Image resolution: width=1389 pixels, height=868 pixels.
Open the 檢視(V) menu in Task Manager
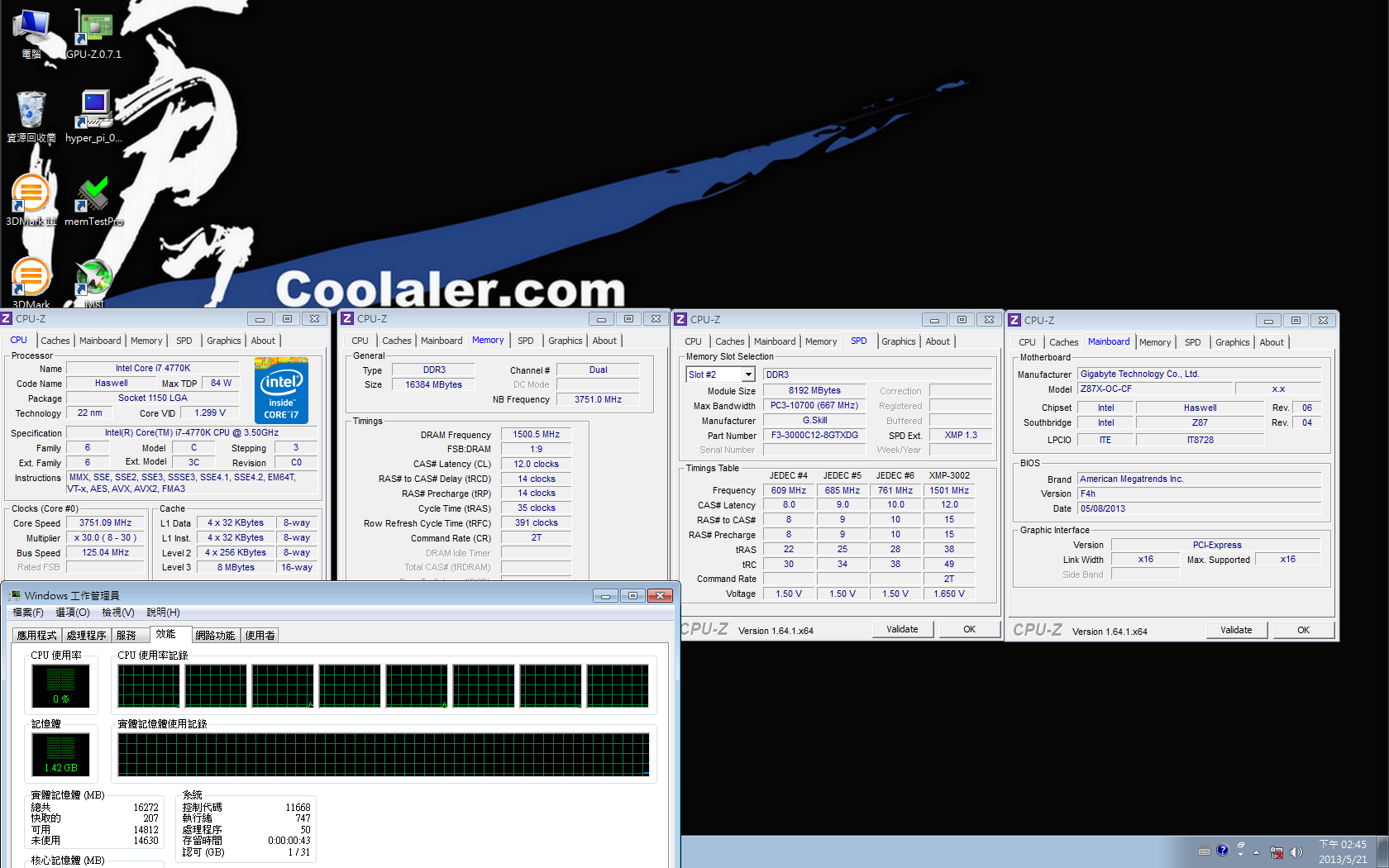coord(118,613)
